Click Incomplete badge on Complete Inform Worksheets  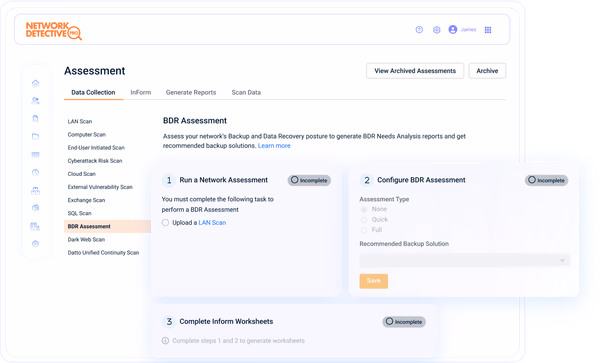click(404, 322)
